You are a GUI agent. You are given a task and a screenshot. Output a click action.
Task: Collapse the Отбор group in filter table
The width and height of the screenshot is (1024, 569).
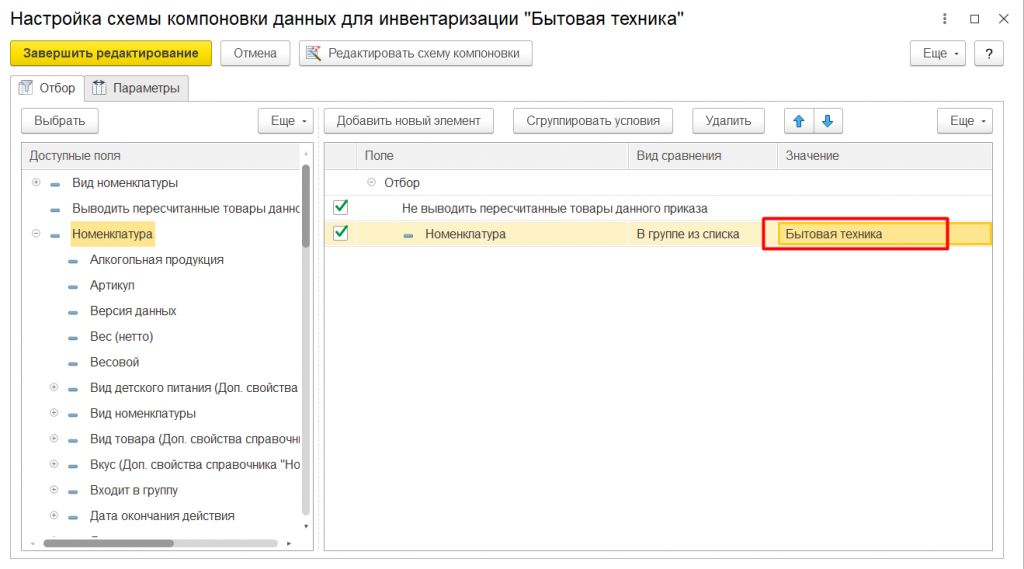pos(371,182)
